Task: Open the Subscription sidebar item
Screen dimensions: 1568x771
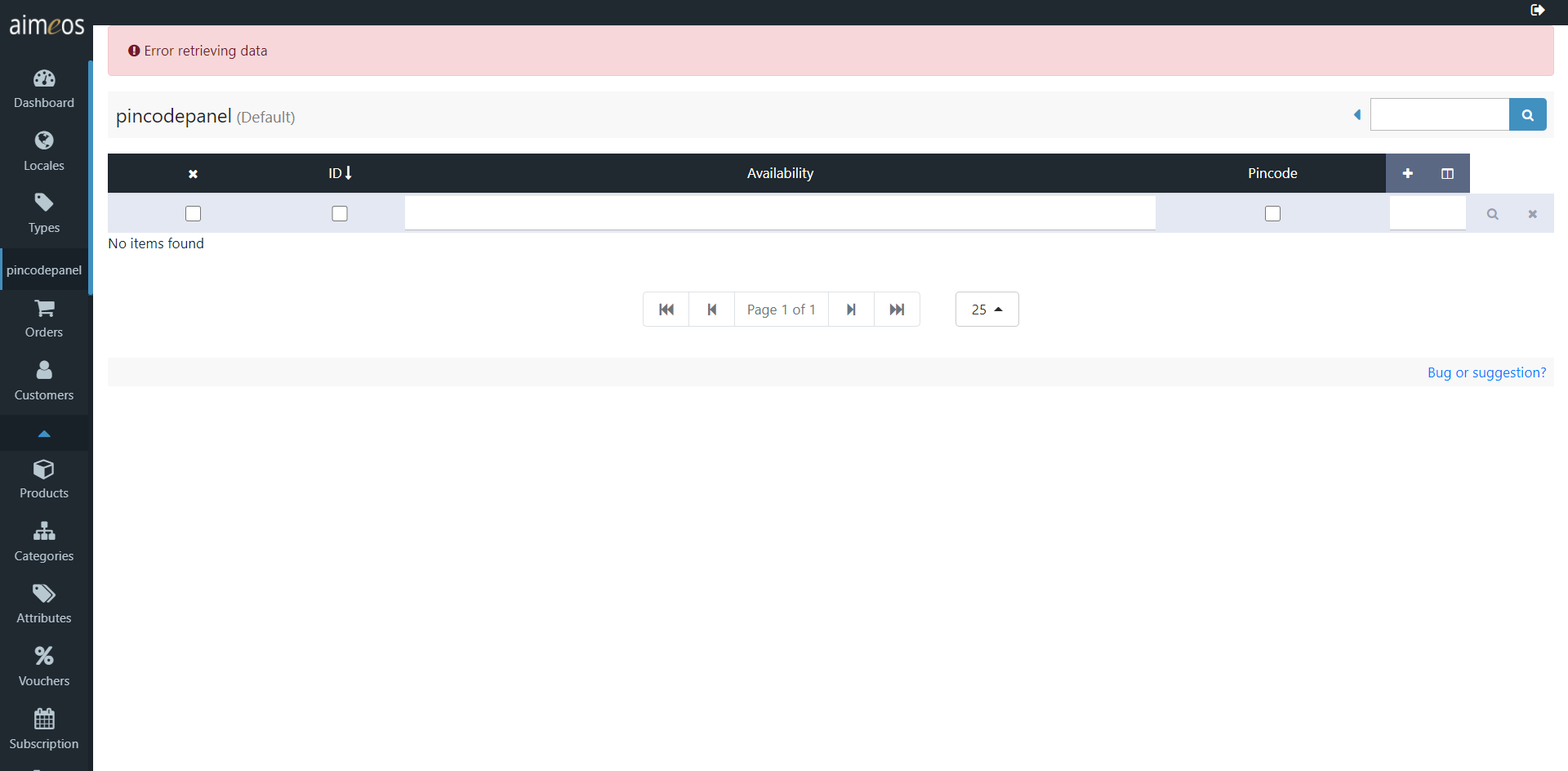Action: pyautogui.click(x=44, y=730)
